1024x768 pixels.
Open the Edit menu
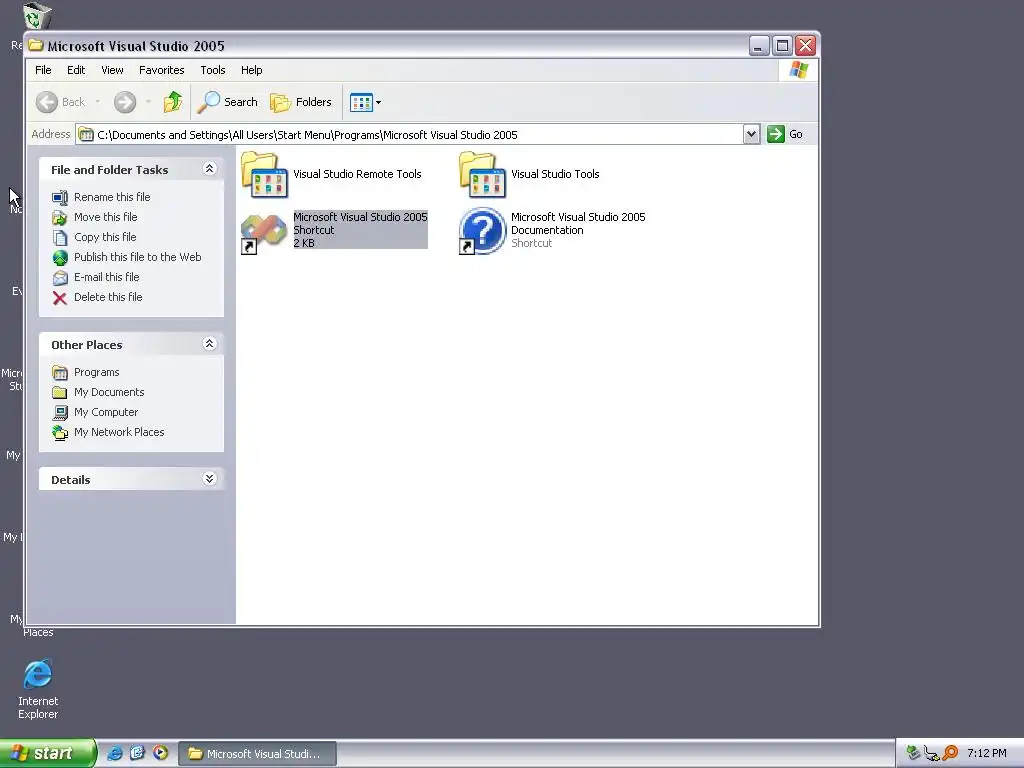[76, 70]
